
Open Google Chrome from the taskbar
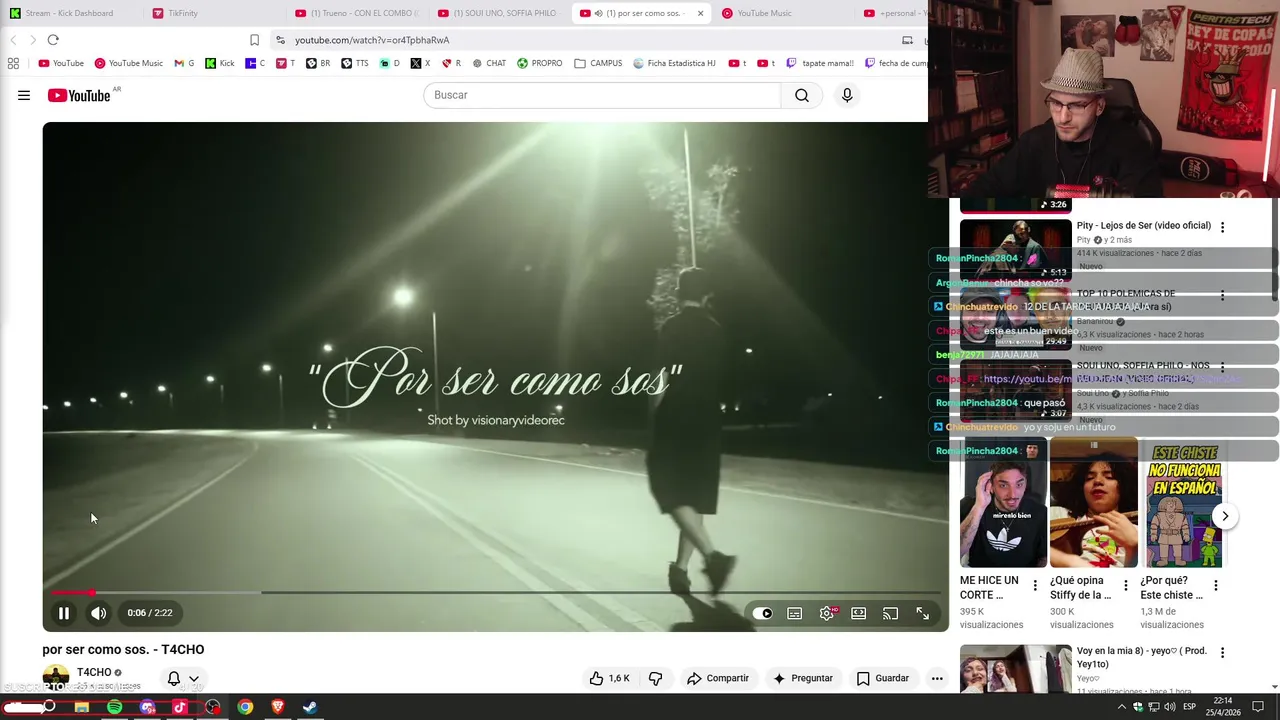pos(245,707)
